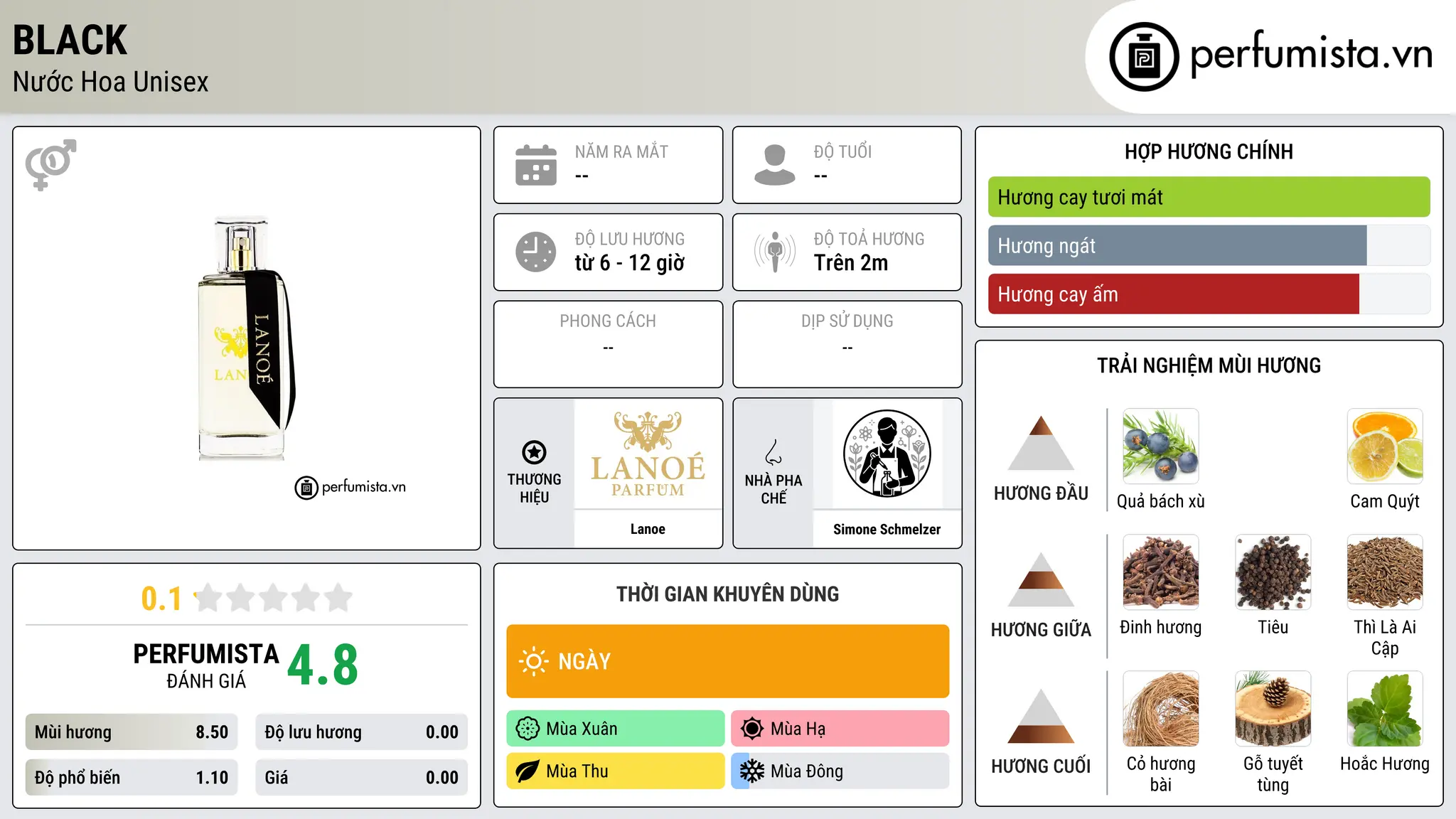Click the sun icon next to Mùa Hạ
The height and width of the screenshot is (819, 1456).
pyautogui.click(x=752, y=729)
